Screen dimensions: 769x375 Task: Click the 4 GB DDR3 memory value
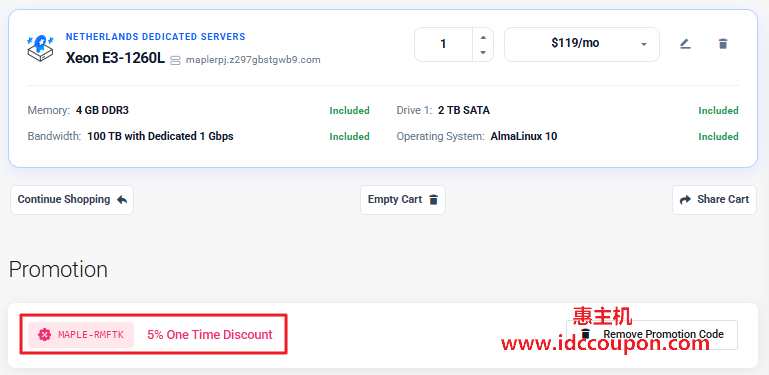(x=103, y=110)
